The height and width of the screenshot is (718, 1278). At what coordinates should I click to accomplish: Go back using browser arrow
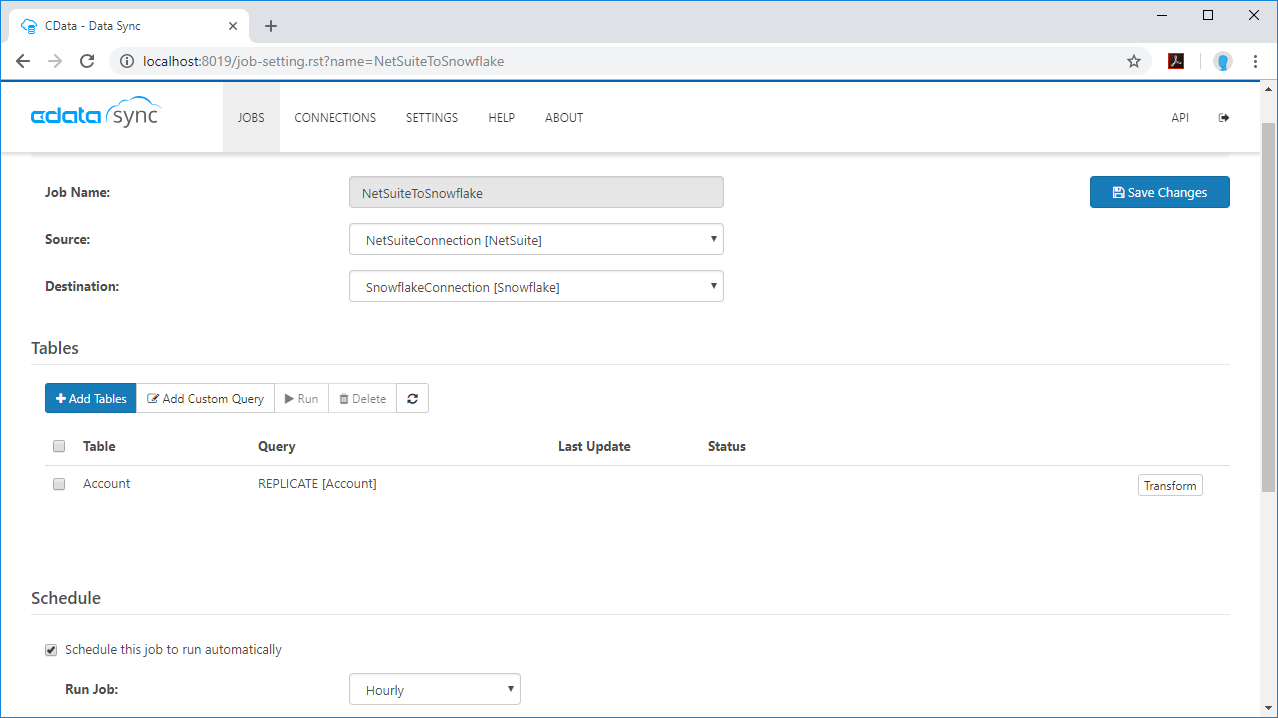(x=23, y=61)
